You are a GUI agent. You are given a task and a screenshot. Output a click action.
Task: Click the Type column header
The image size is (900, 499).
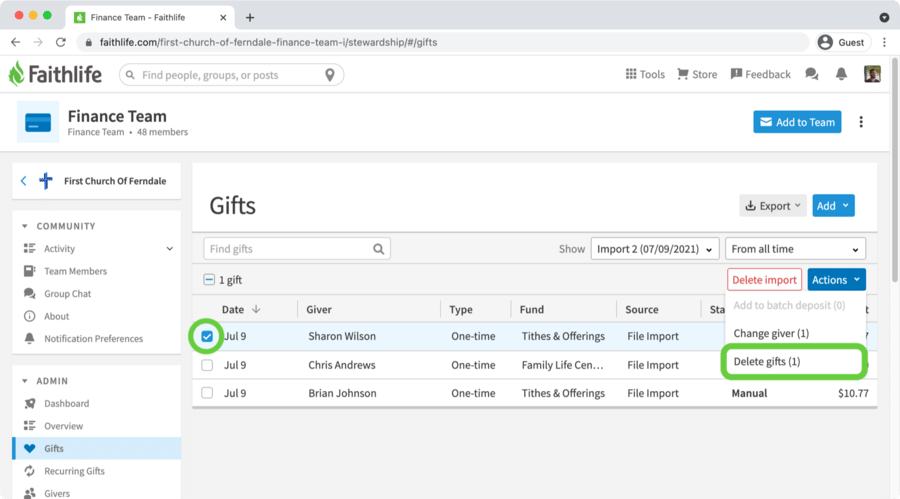coord(461,310)
